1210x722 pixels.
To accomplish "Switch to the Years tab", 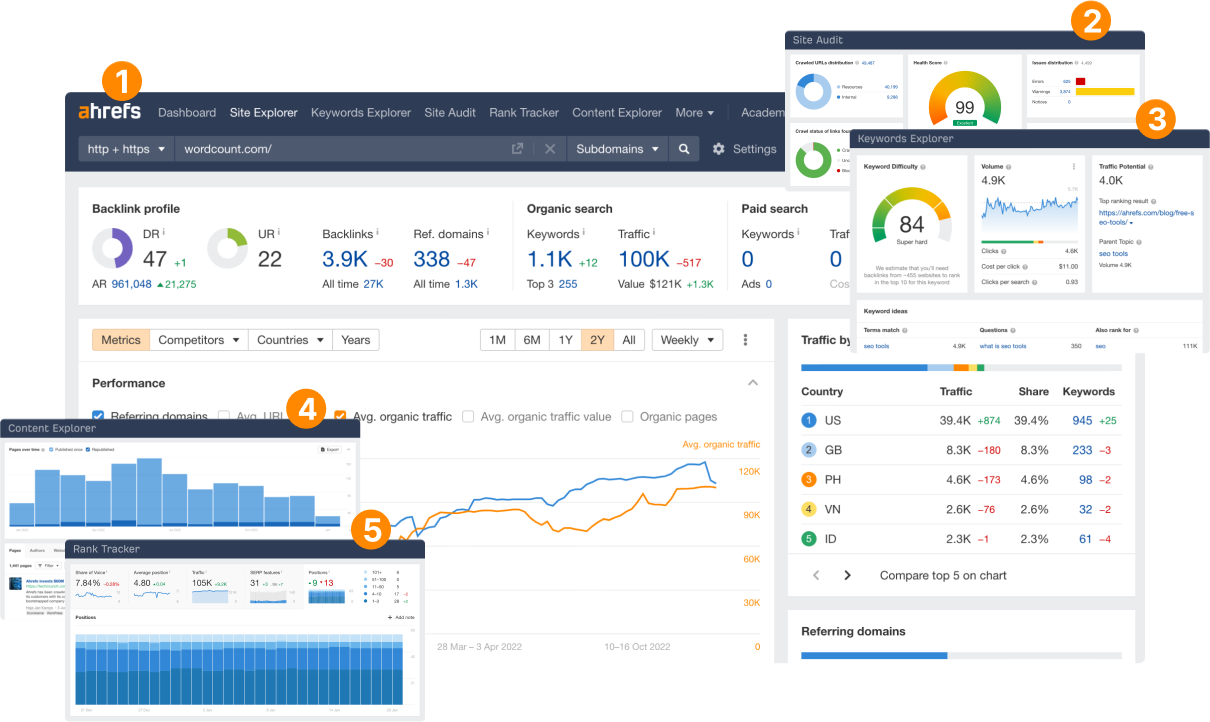I will click(x=356, y=340).
